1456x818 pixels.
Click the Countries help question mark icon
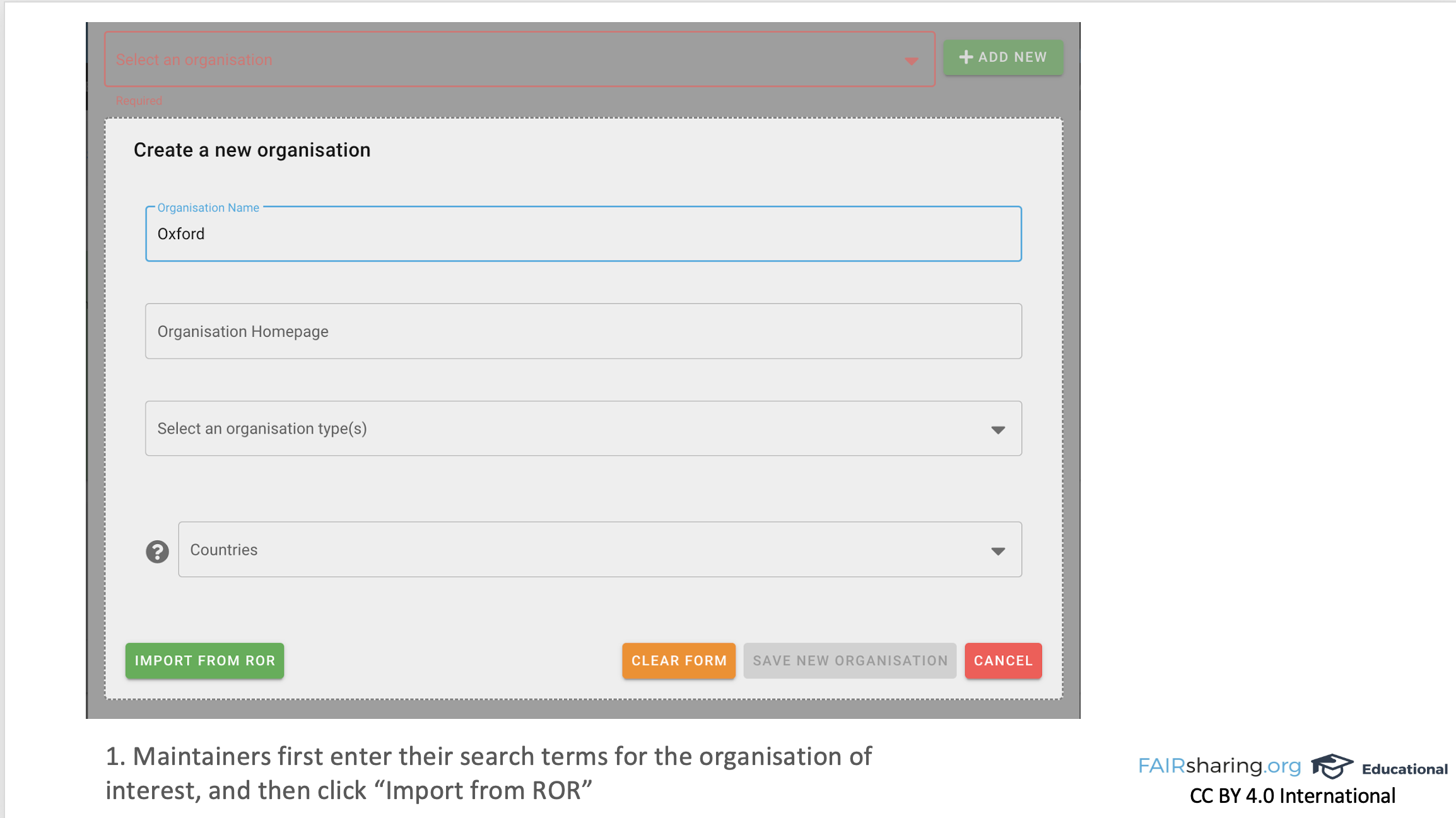click(x=157, y=552)
